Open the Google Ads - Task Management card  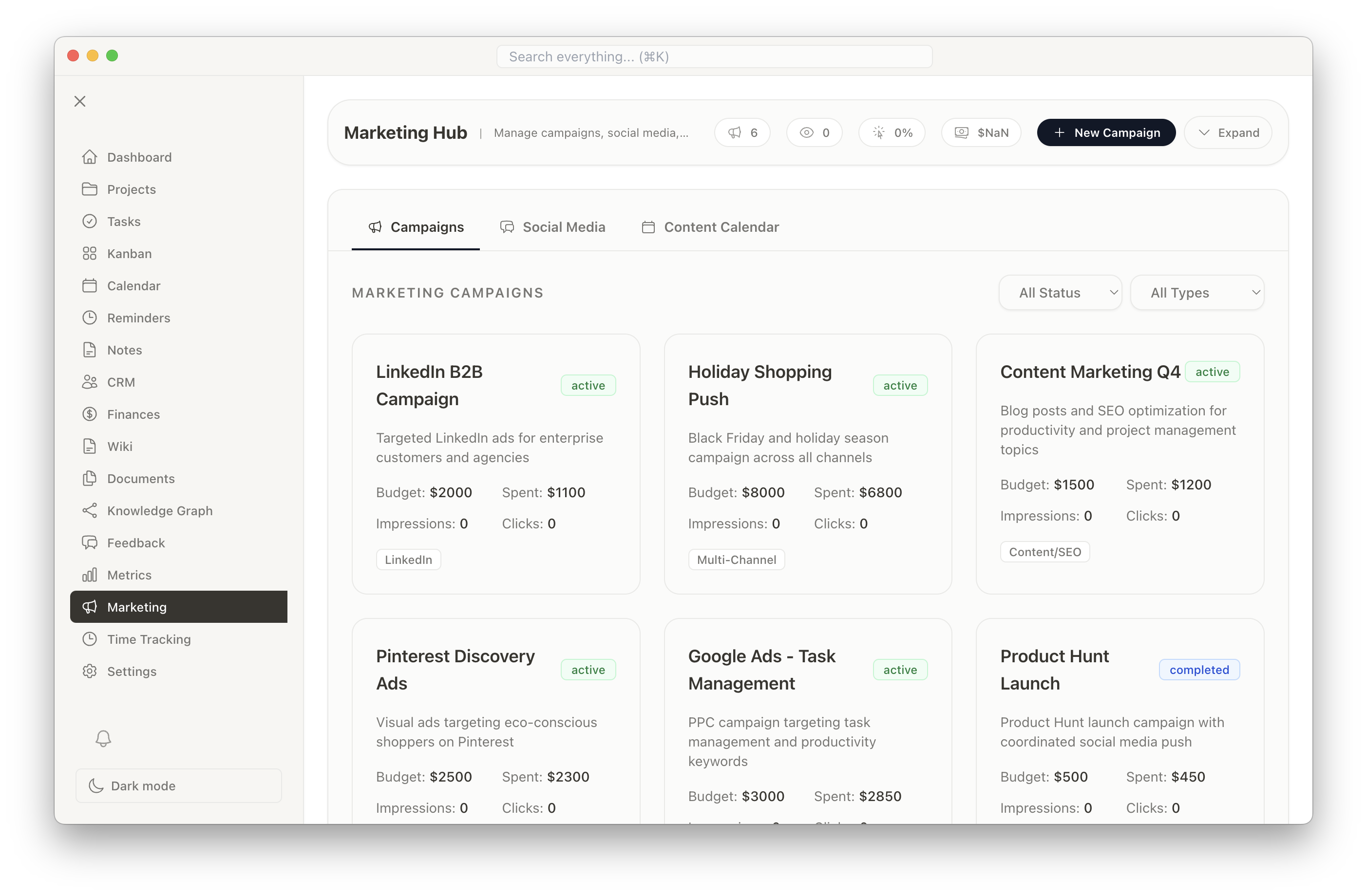(x=808, y=721)
